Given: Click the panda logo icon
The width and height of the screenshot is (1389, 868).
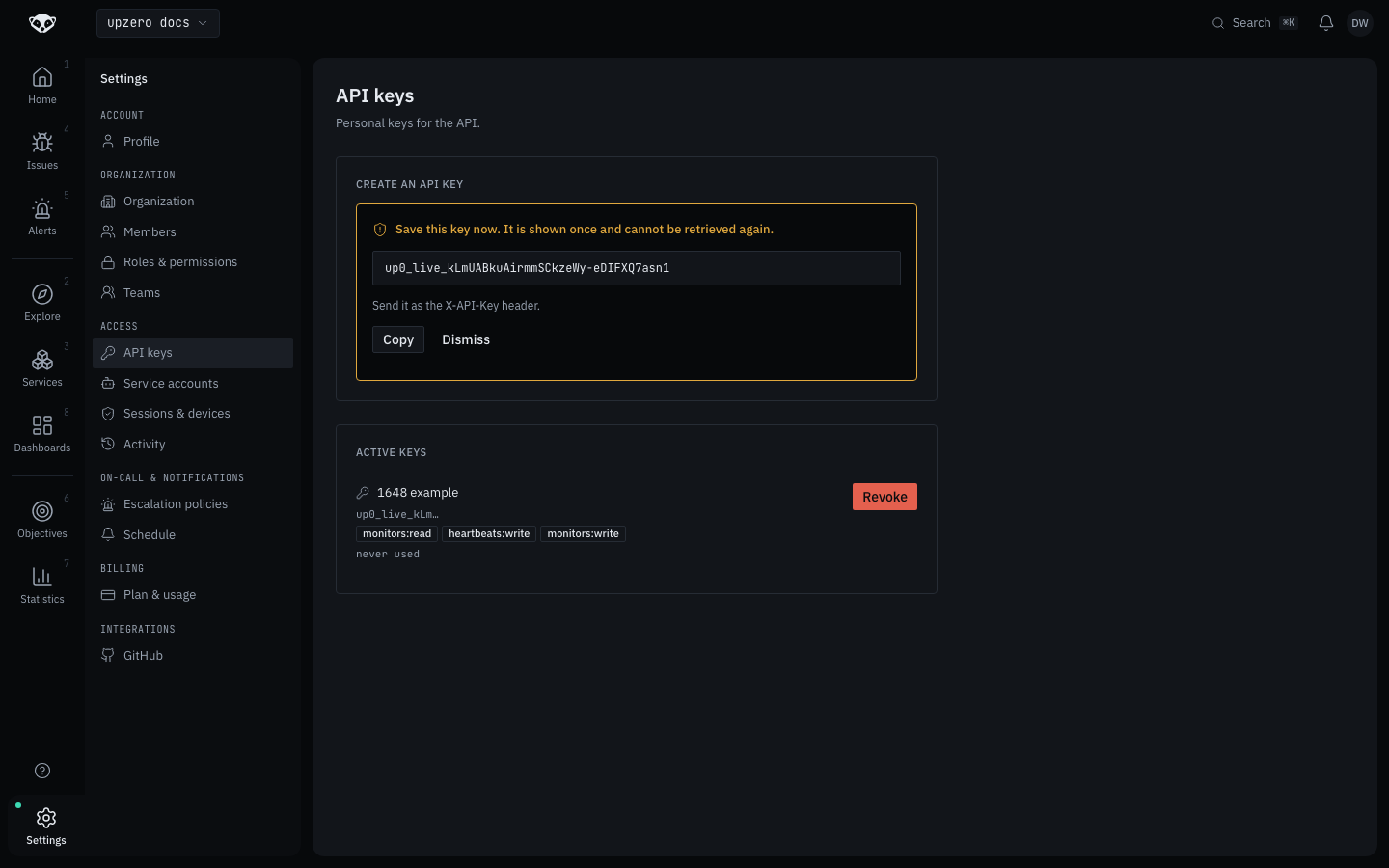Looking at the screenshot, I should pyautogui.click(x=42, y=23).
